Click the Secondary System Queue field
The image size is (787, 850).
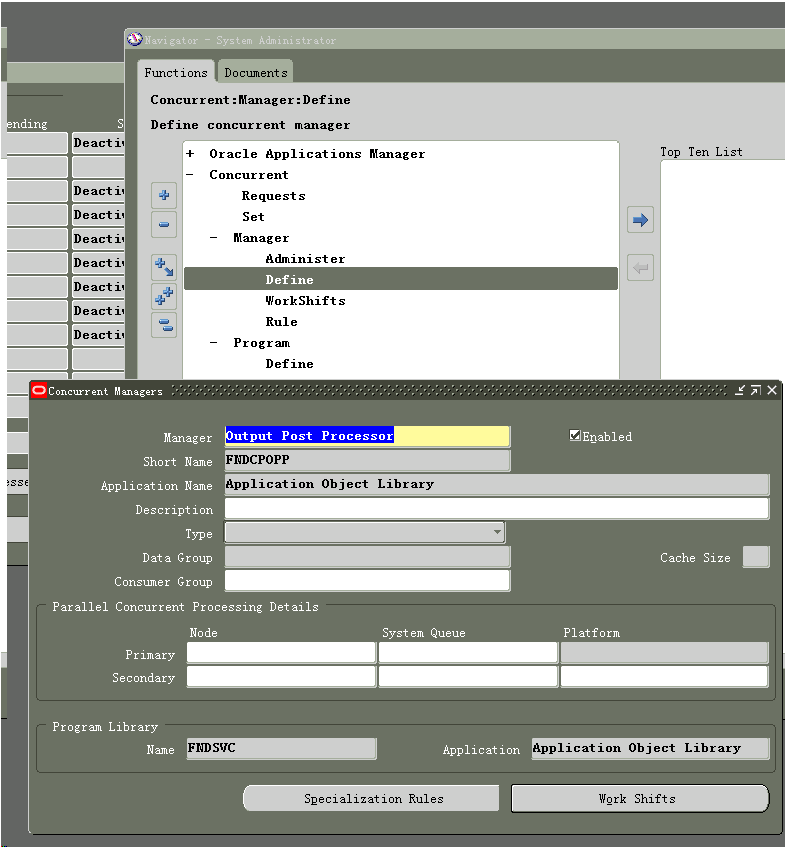click(468, 677)
